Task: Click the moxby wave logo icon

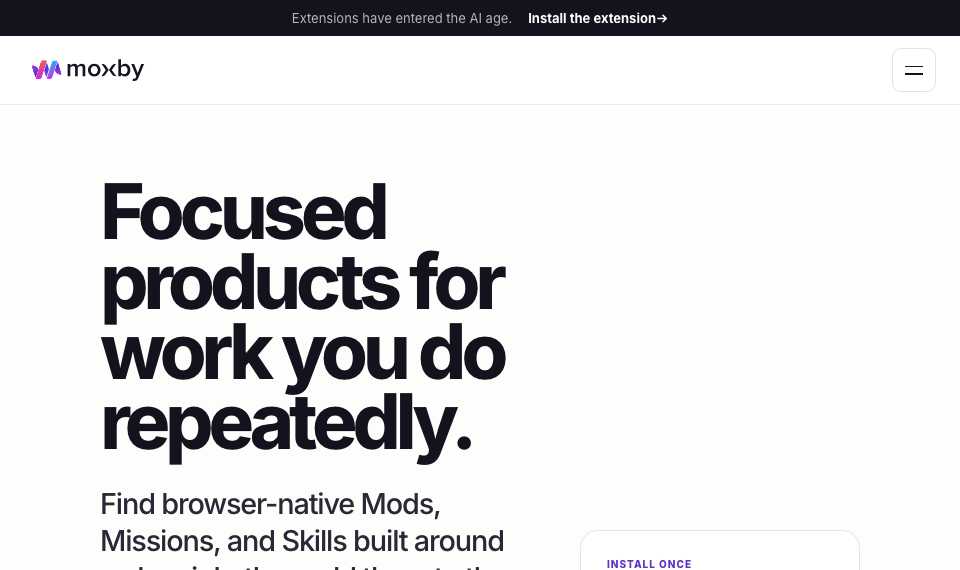Action: click(x=47, y=70)
